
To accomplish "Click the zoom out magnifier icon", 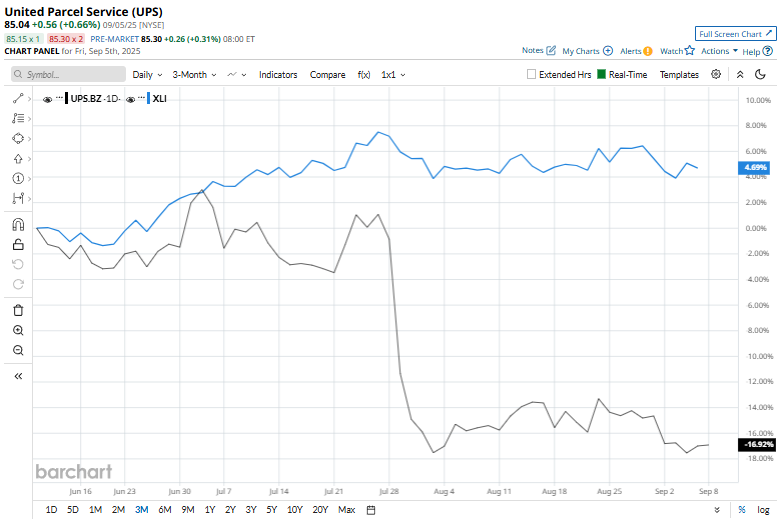I will [x=18, y=350].
